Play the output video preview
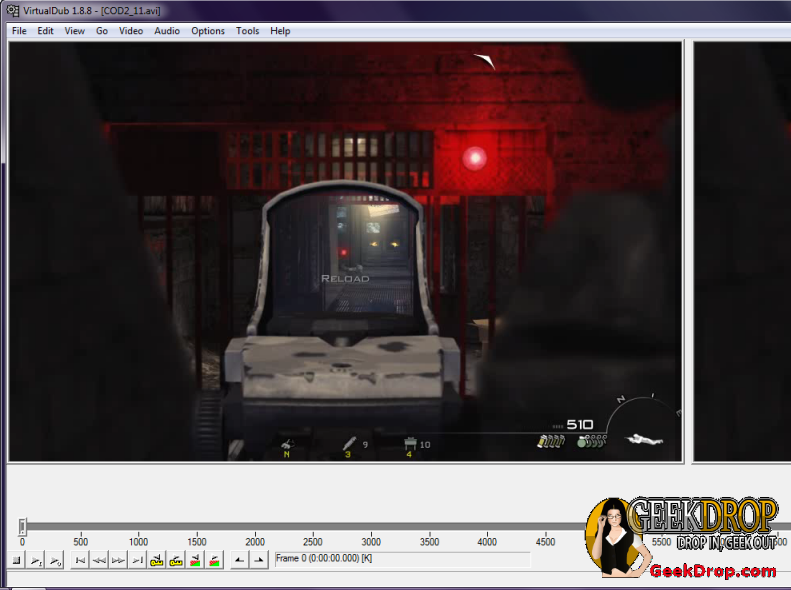Viewport: 791px width, 590px height. coord(55,560)
